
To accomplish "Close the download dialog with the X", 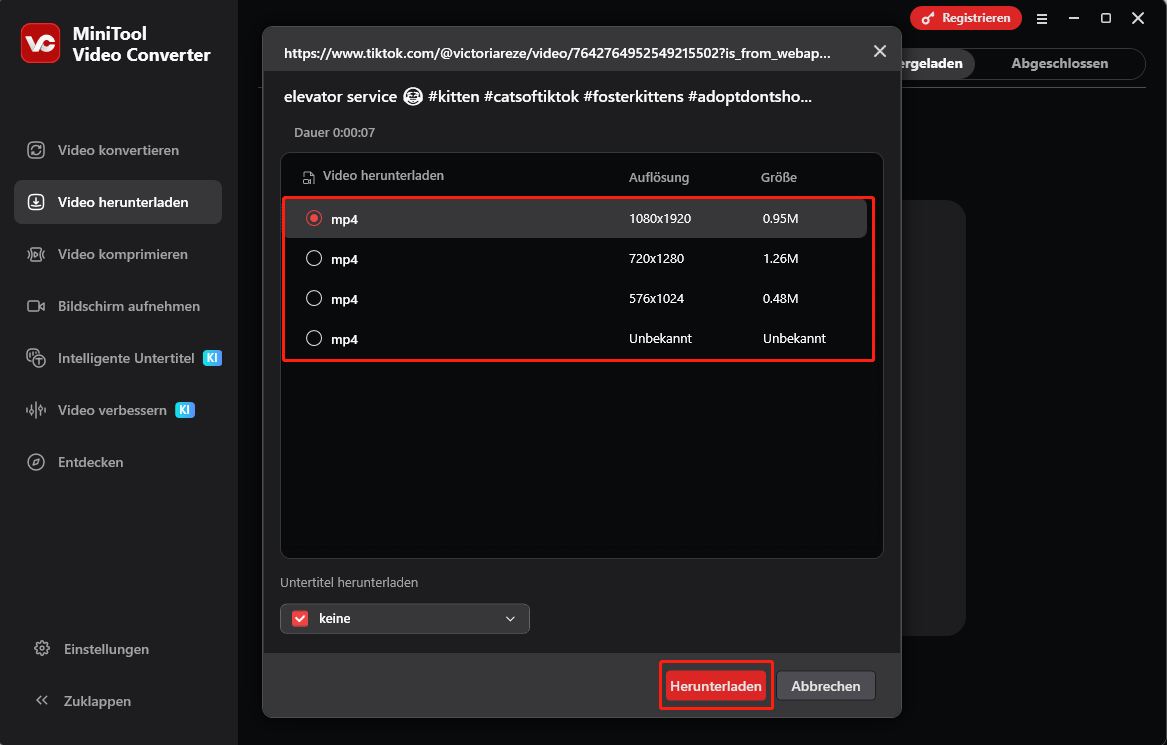I will (880, 51).
